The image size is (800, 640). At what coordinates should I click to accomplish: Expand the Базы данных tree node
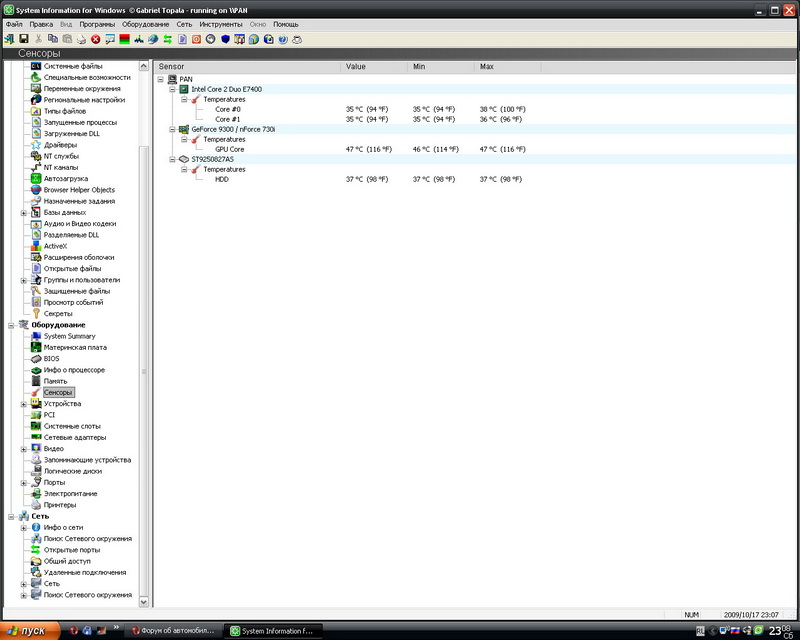24,213
